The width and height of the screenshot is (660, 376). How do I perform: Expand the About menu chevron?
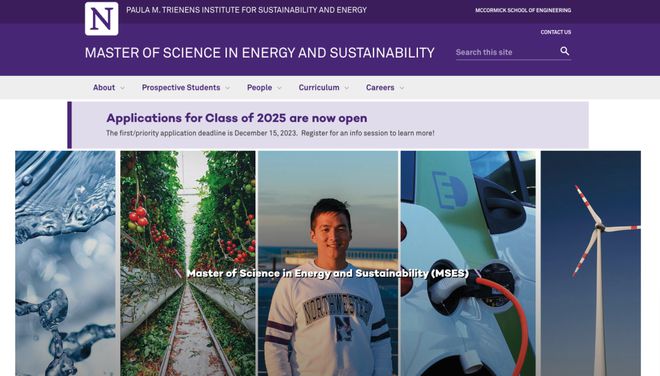click(x=122, y=88)
